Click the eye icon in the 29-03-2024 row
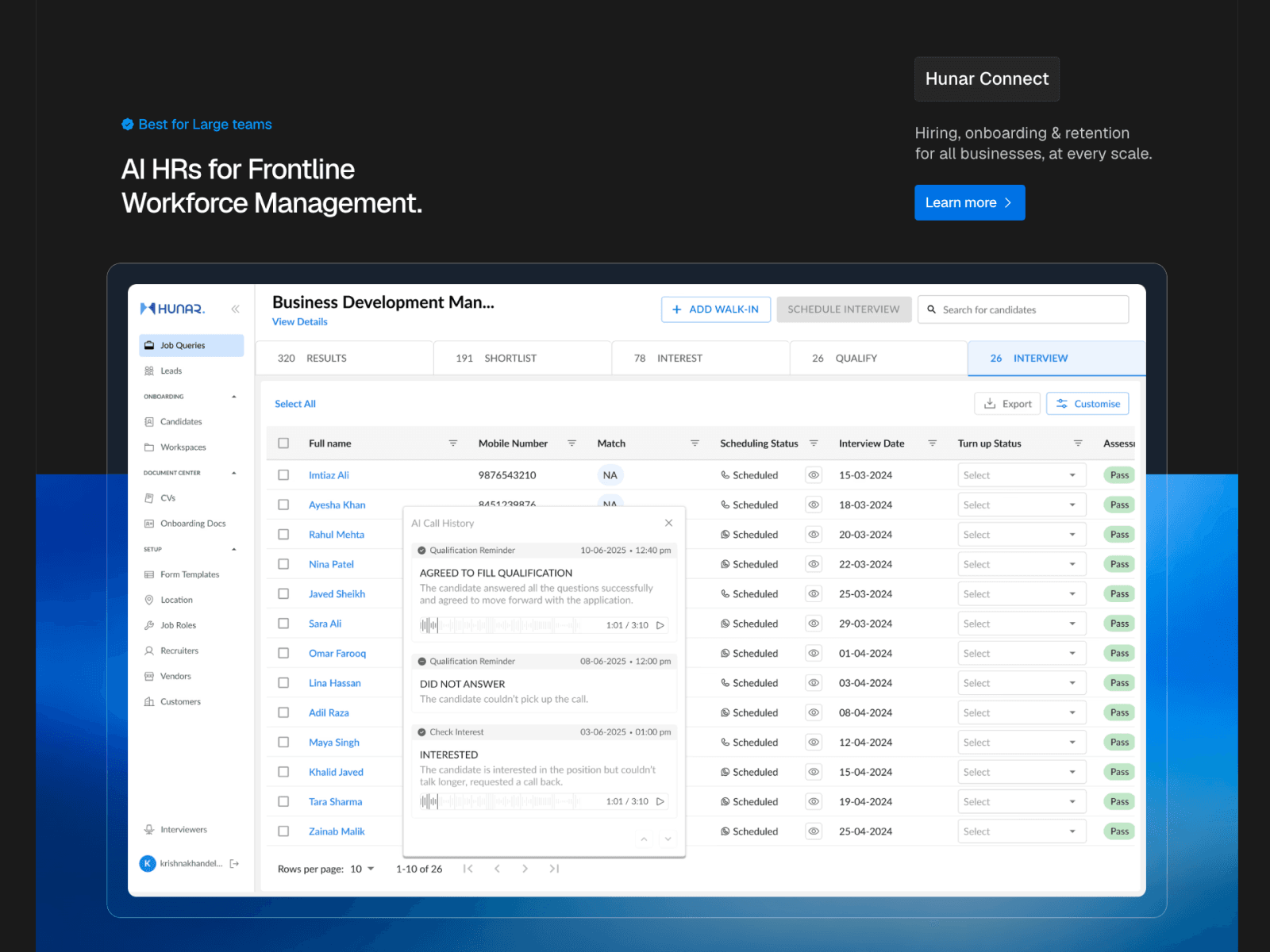 (x=814, y=624)
